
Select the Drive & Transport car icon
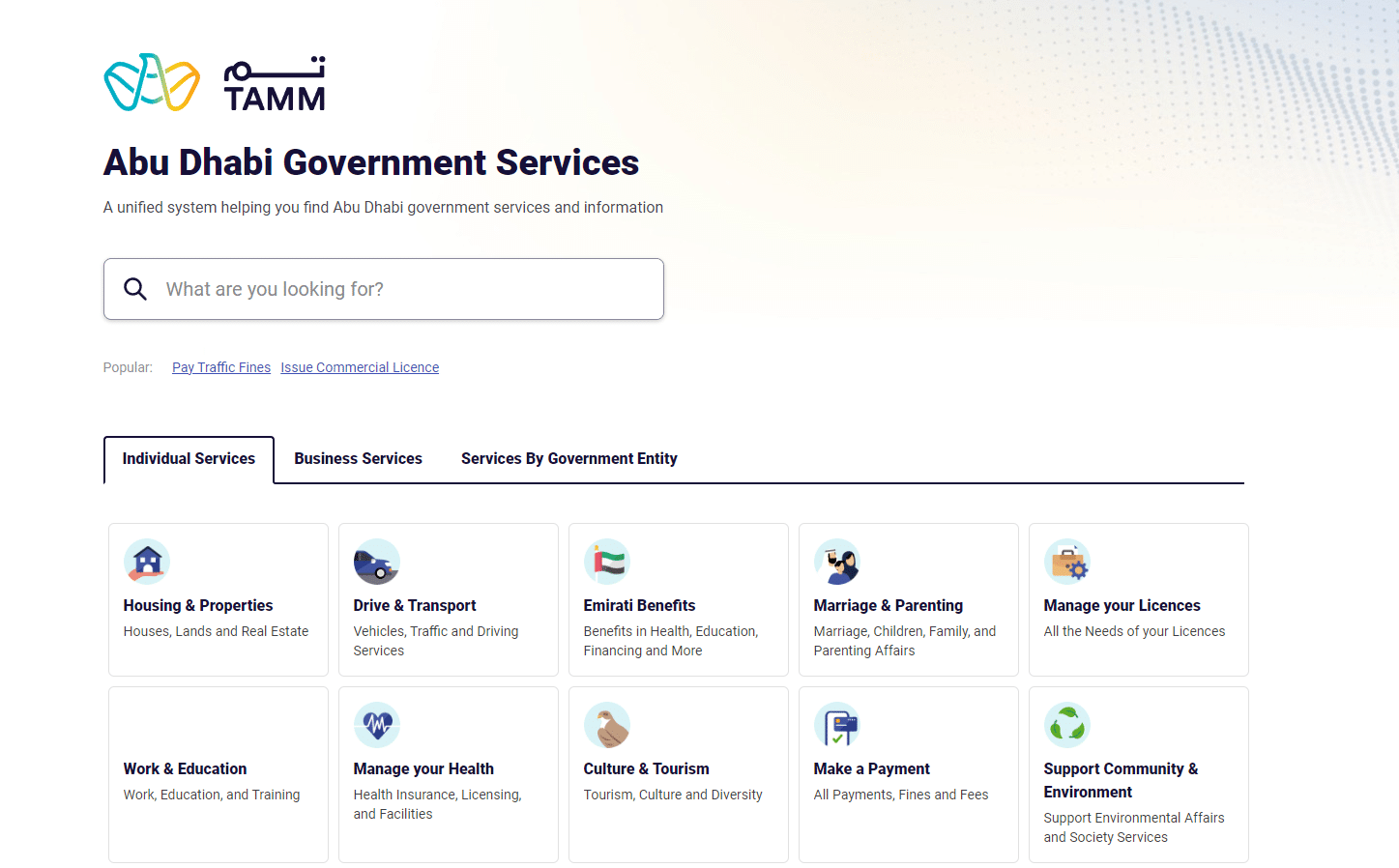377,561
